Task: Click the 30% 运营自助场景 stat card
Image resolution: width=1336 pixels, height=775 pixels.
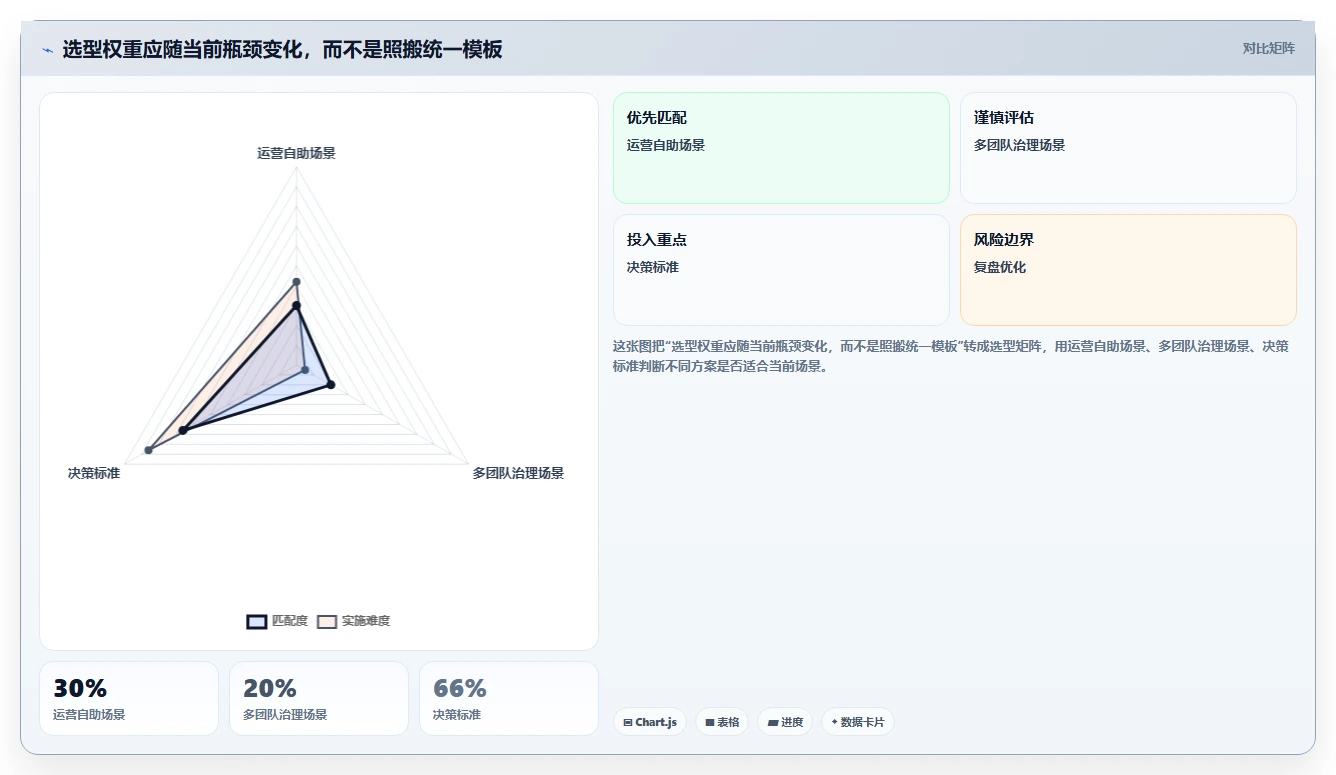Action: pyautogui.click(x=129, y=698)
